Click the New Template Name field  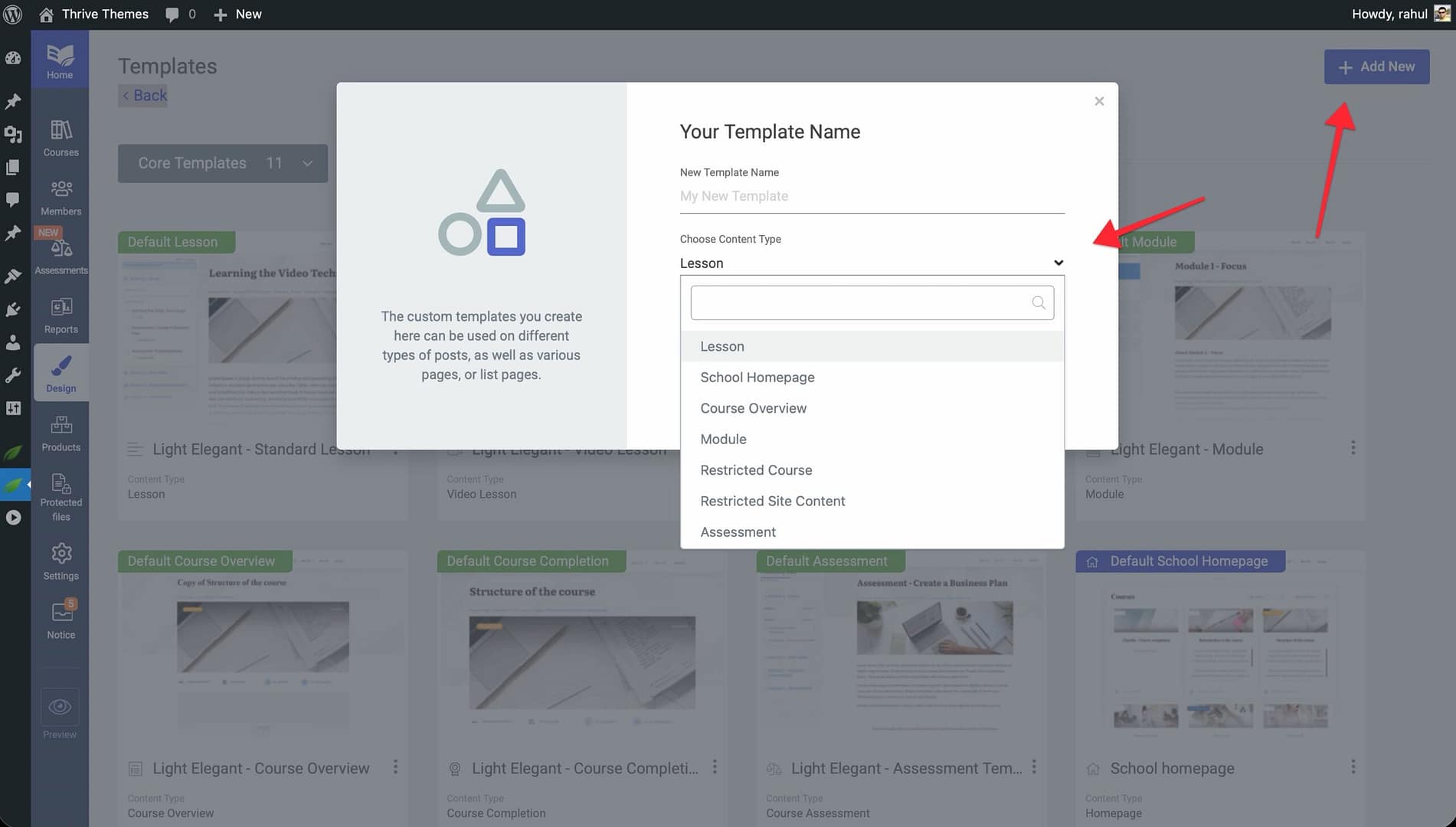coord(872,196)
